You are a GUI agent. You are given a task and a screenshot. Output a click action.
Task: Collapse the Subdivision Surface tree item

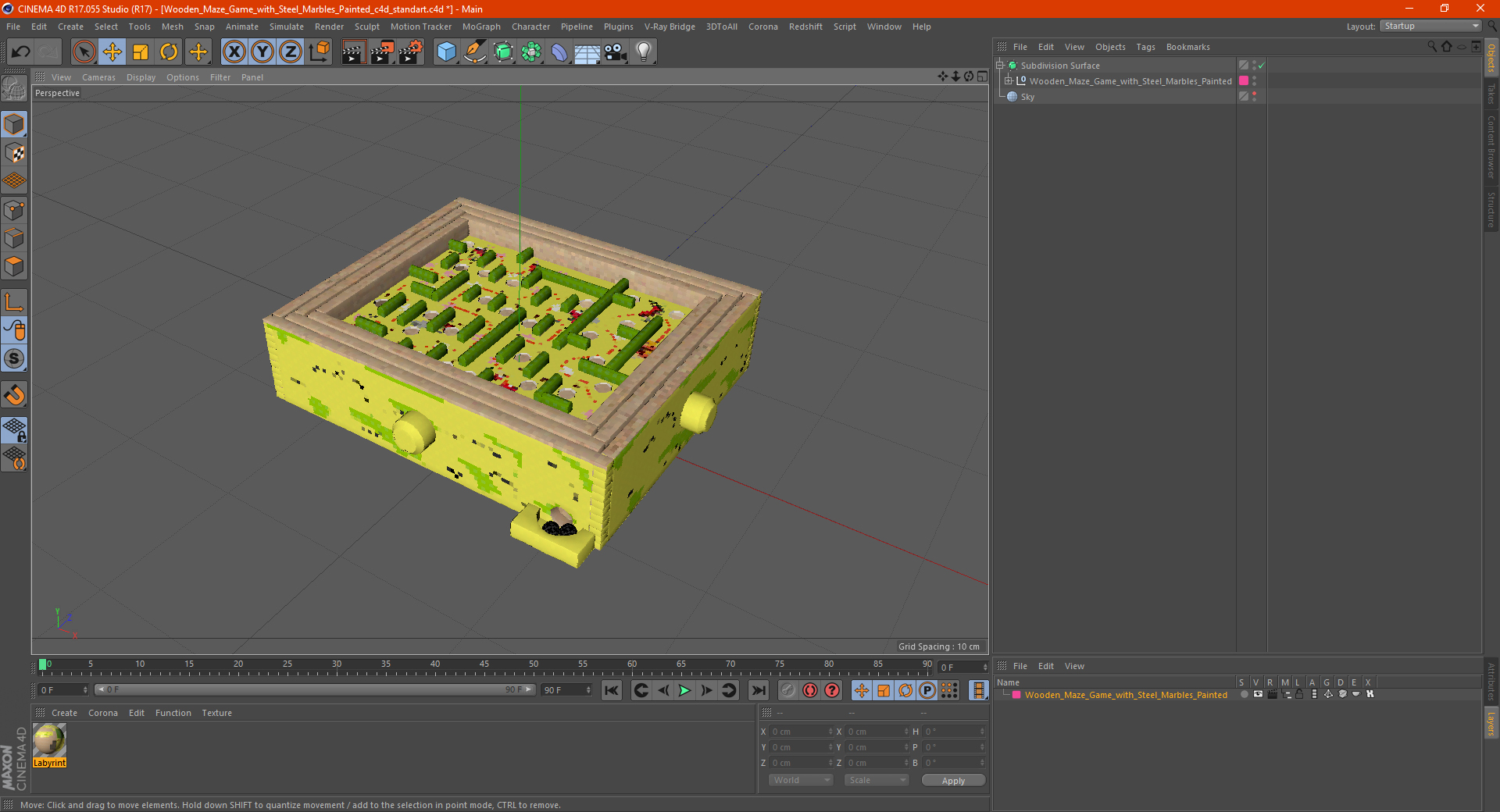coord(999,65)
